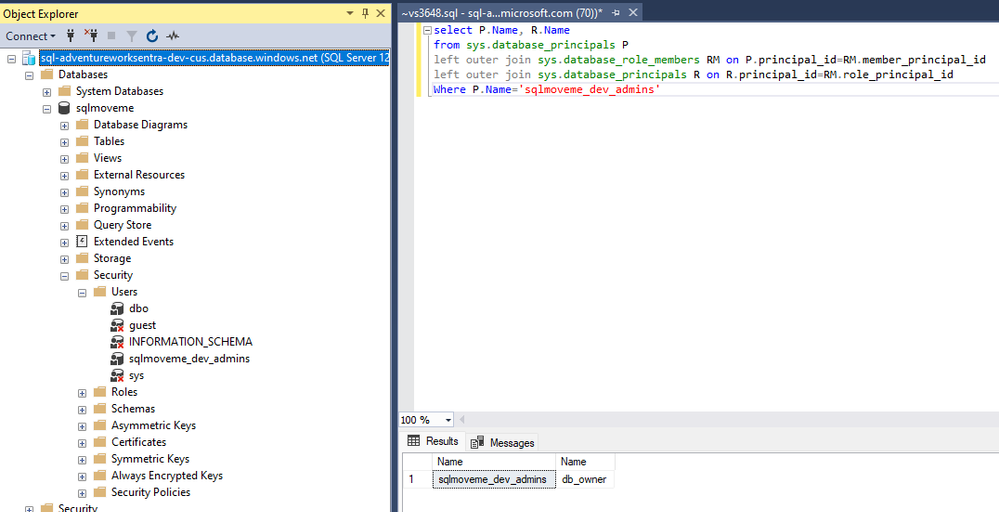The width and height of the screenshot is (999, 512).
Task: Expand the Synonyms folder
Action: [x=64, y=192]
